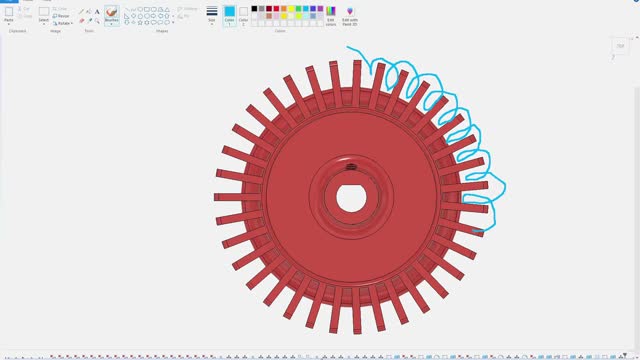Choose the Six-point star shape
Viewport: 640px width, 360px height.
[147, 22]
